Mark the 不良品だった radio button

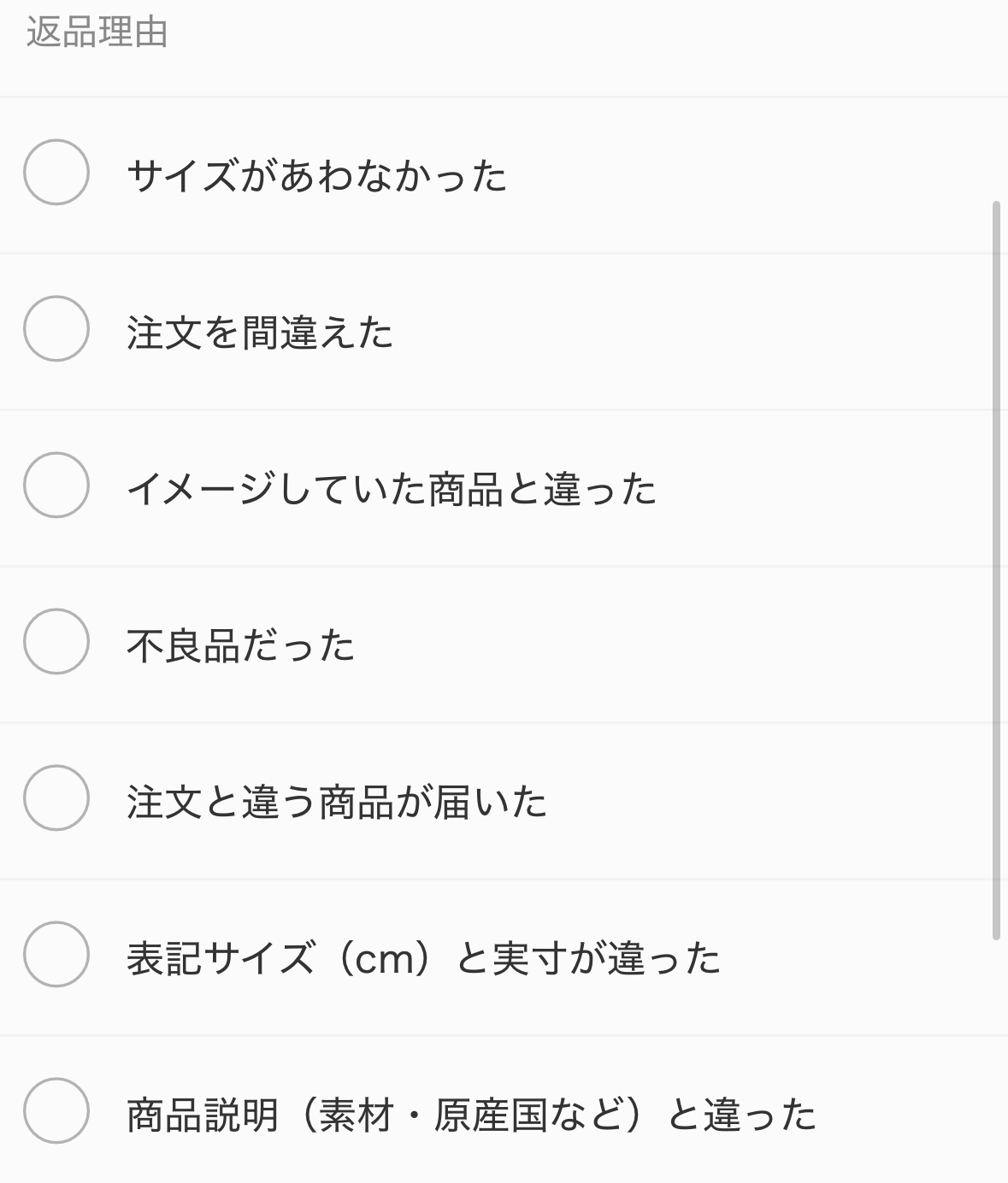click(x=56, y=641)
